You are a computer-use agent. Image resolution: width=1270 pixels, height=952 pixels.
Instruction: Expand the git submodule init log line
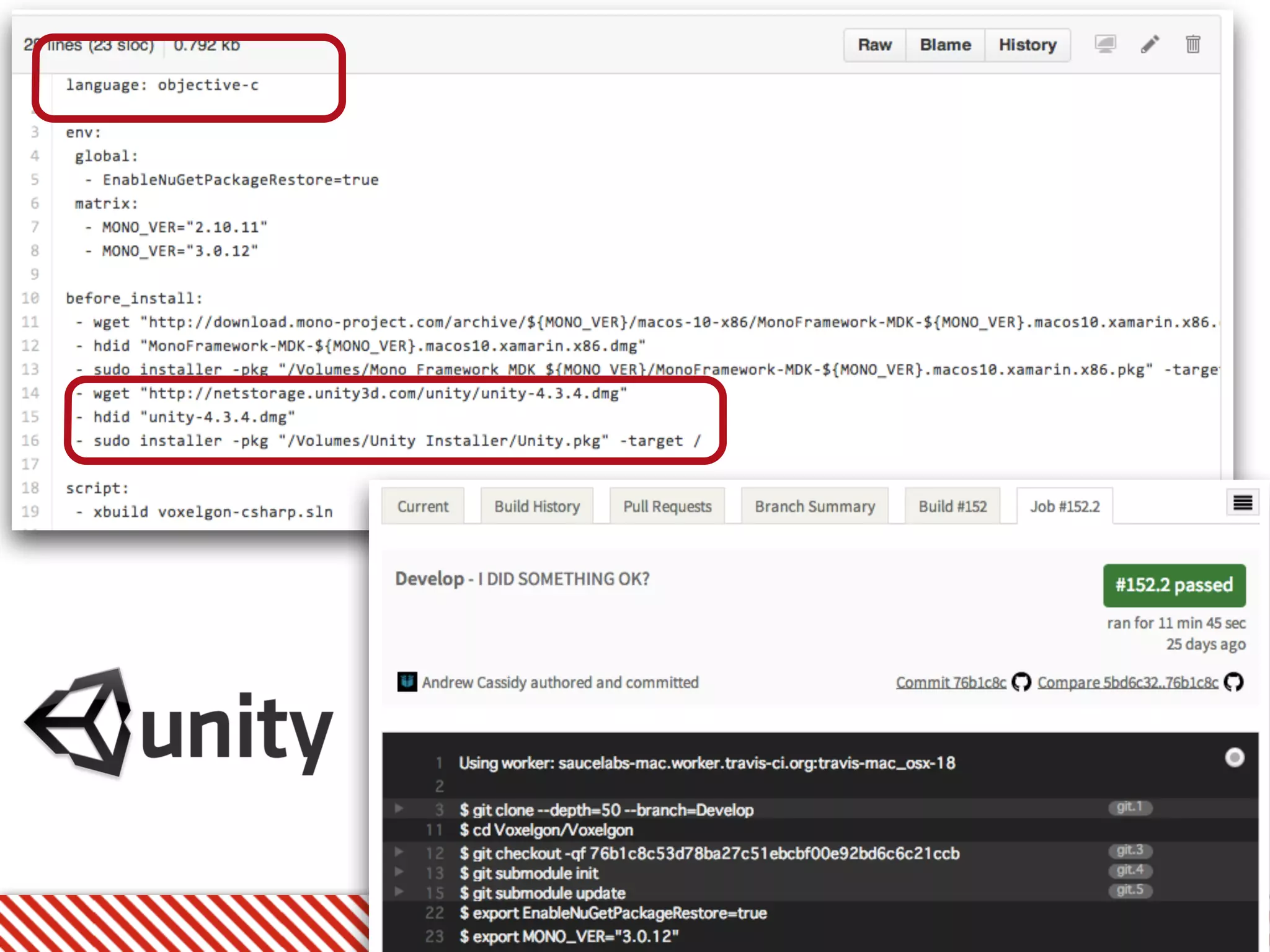tap(399, 871)
